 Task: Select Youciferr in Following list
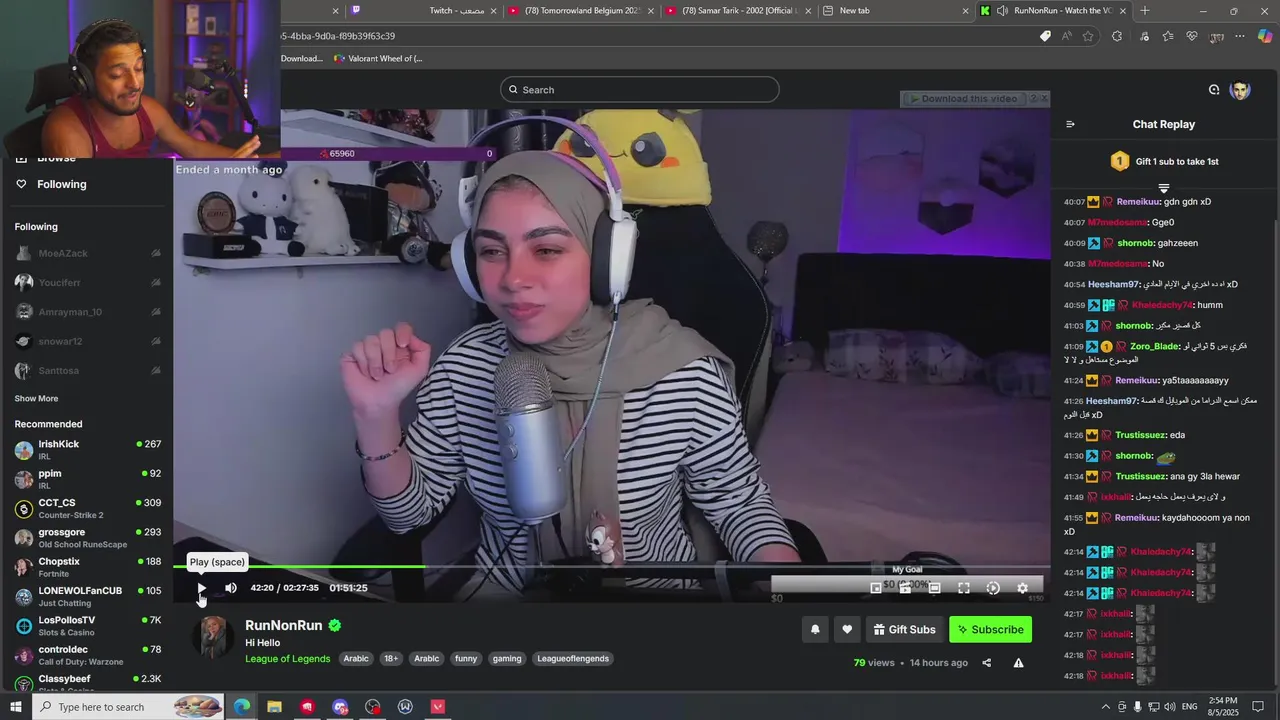[87, 283]
